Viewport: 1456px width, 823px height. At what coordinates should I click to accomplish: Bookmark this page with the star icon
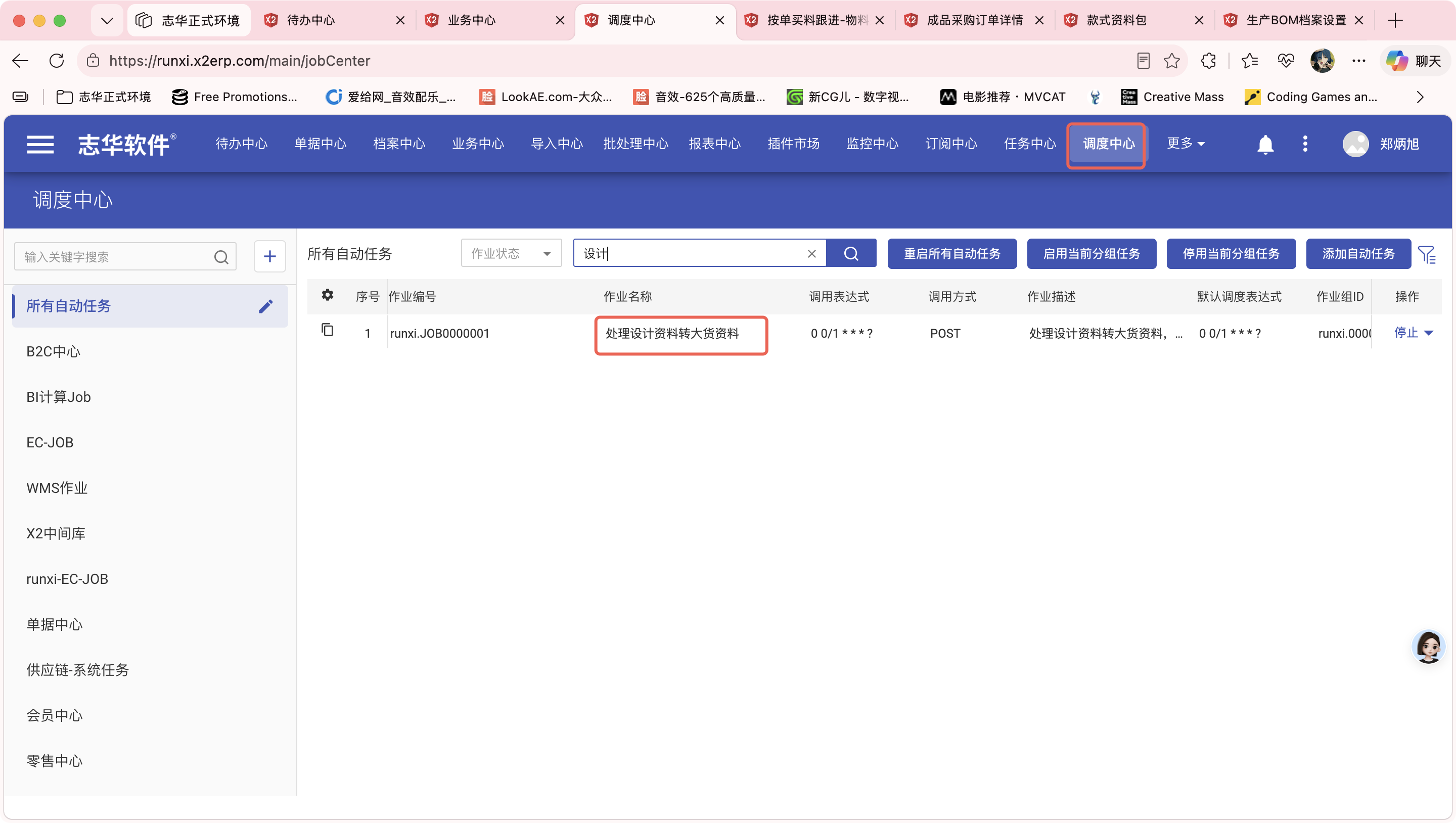click(x=1172, y=61)
